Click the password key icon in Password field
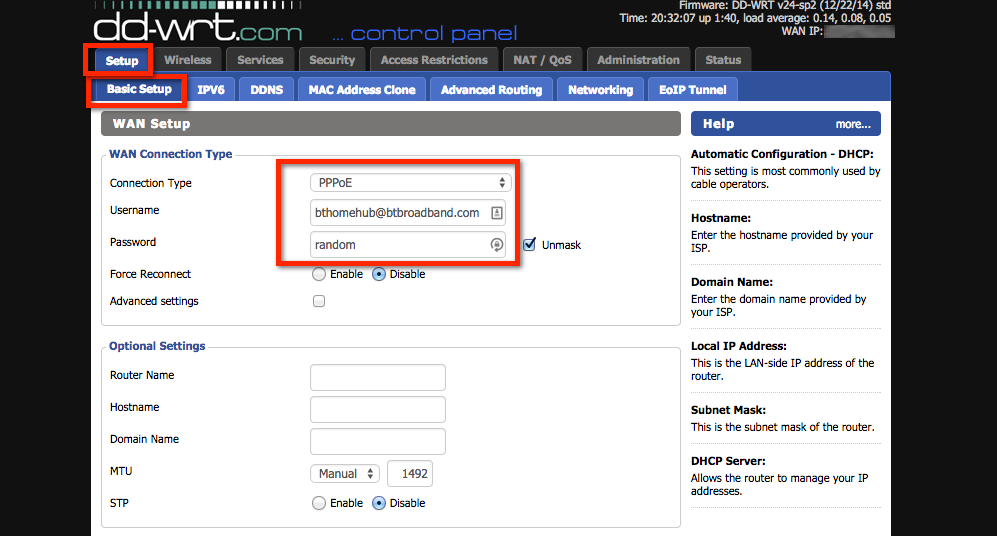This screenshot has height=536, width=997. (496, 245)
